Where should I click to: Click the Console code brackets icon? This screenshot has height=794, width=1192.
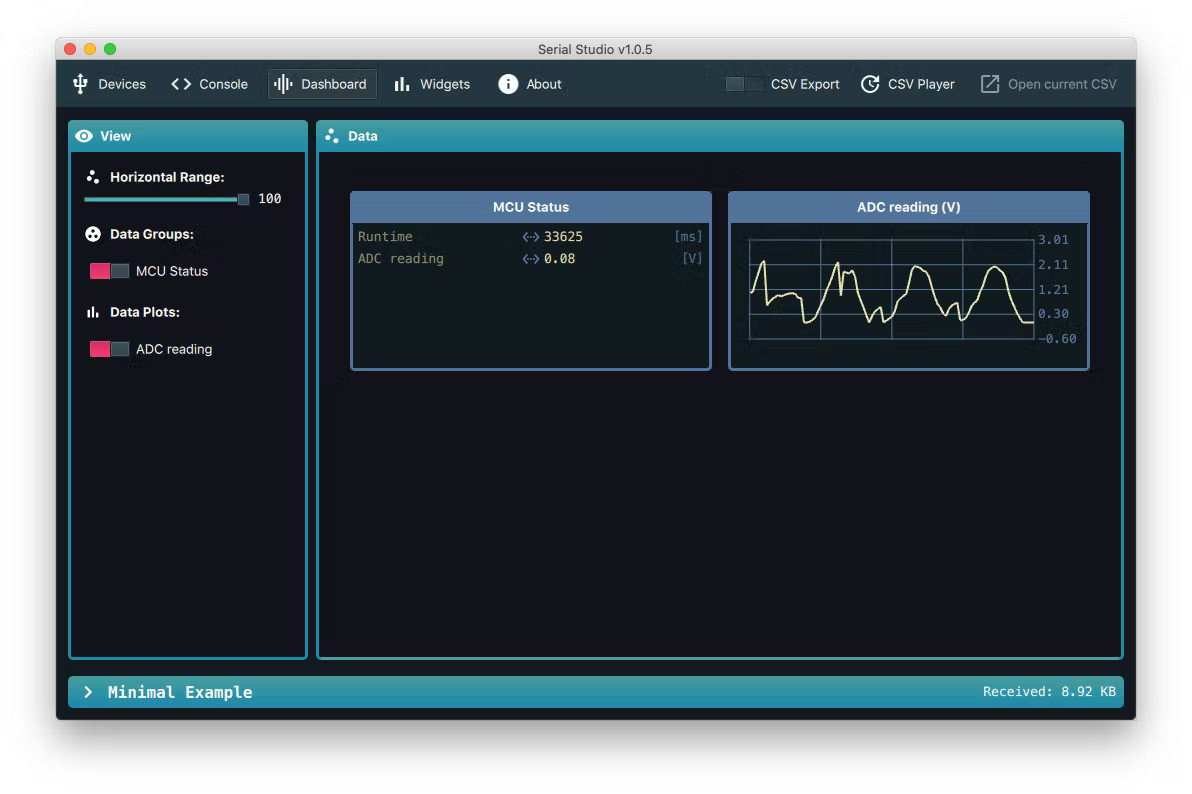[181, 84]
